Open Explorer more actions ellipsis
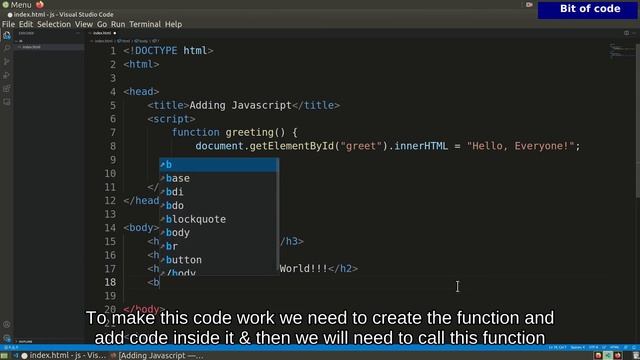Image resolution: width=640 pixels, height=360 pixels. 78,33
